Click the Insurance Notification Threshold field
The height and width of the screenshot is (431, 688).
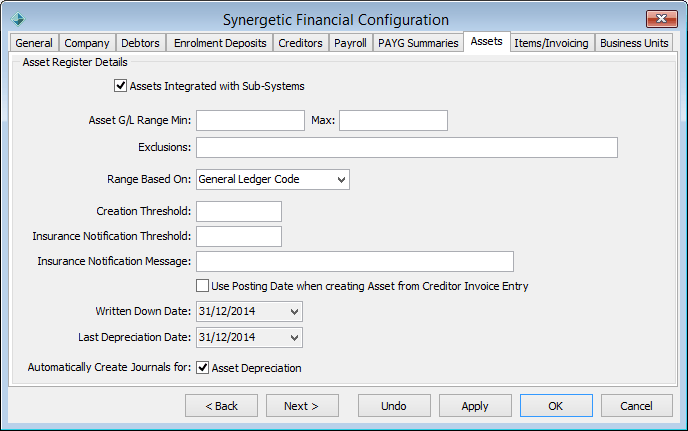click(x=239, y=237)
